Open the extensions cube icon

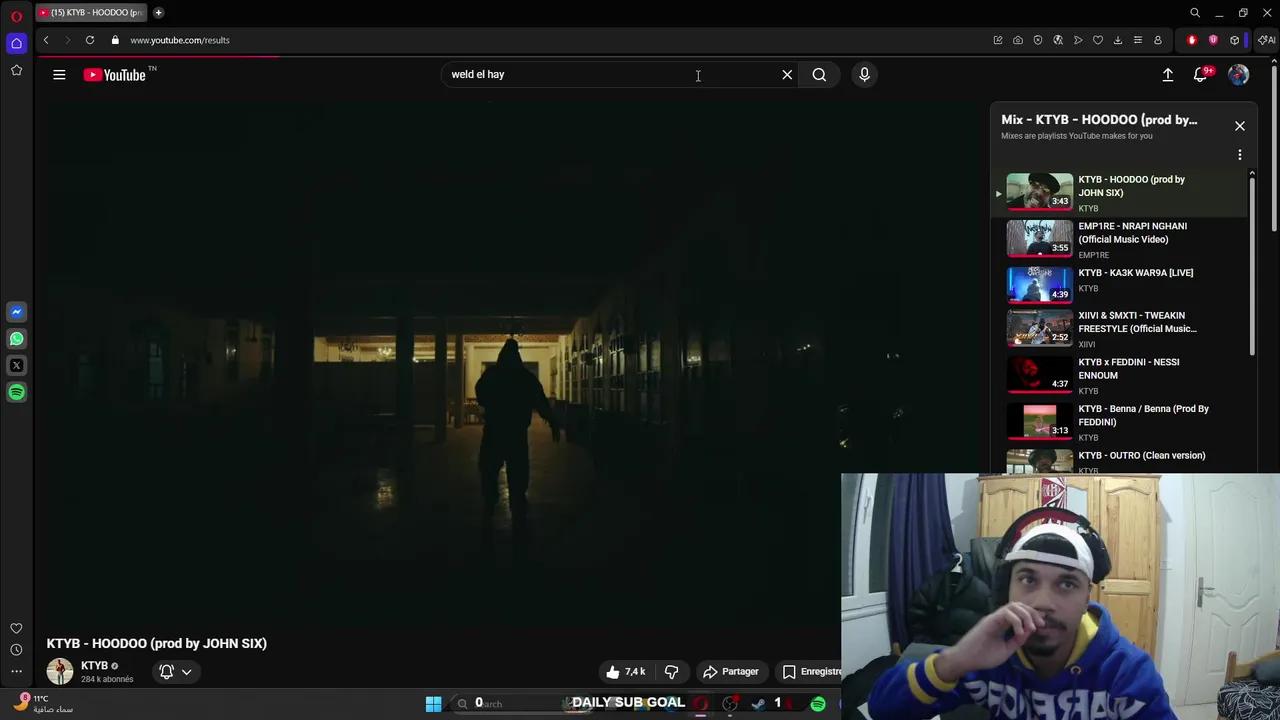tap(1235, 40)
